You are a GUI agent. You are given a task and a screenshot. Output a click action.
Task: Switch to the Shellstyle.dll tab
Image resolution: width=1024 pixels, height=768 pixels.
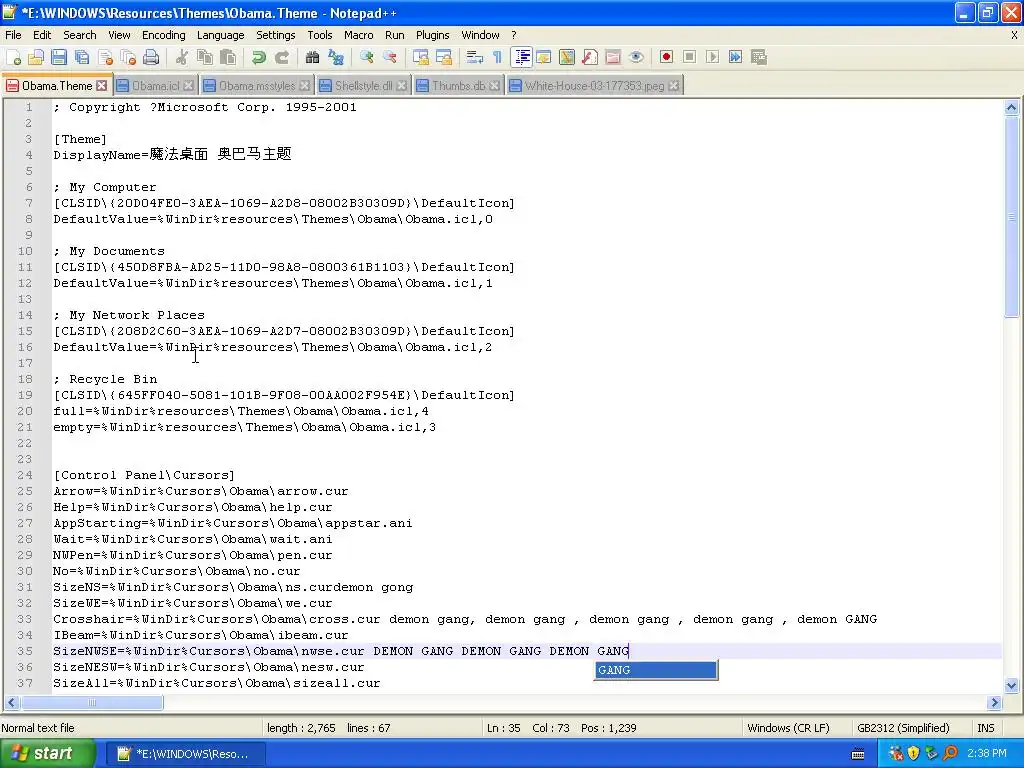(x=364, y=86)
